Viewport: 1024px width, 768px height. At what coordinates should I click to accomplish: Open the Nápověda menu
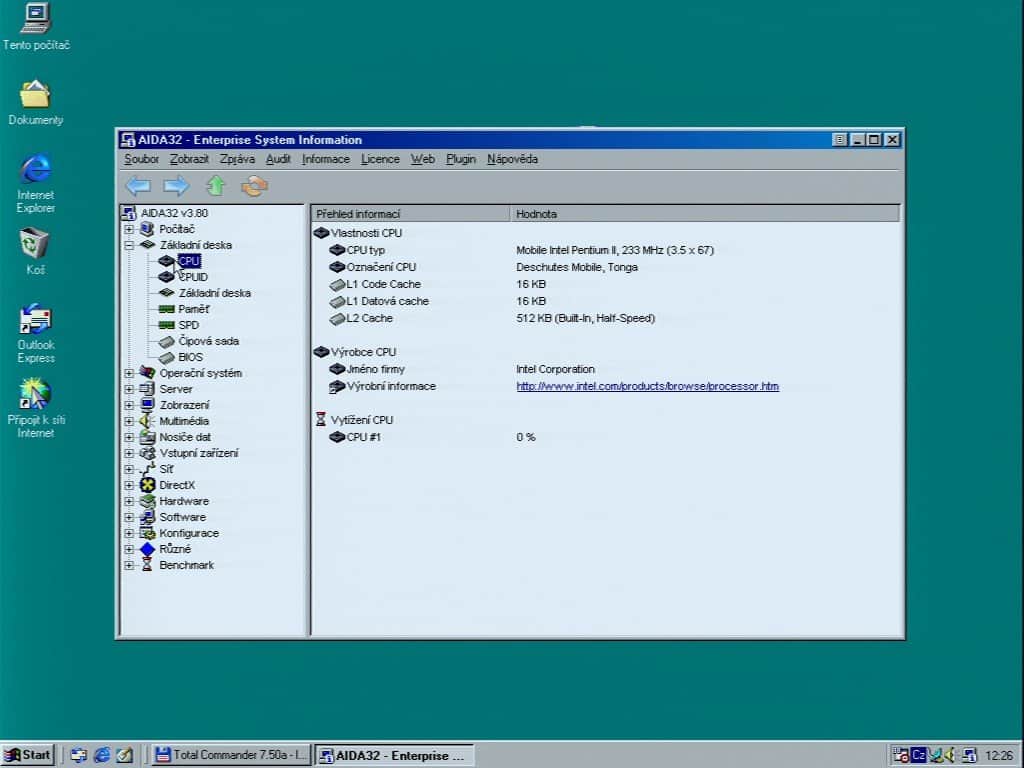512,159
